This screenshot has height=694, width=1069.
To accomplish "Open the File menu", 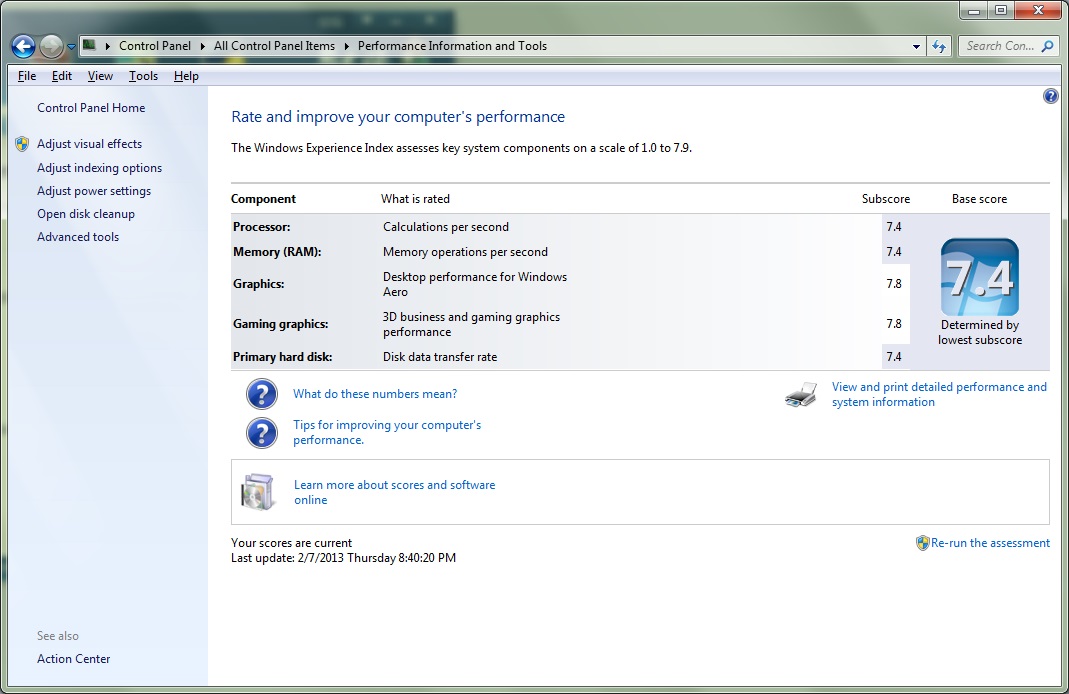I will [x=27, y=76].
